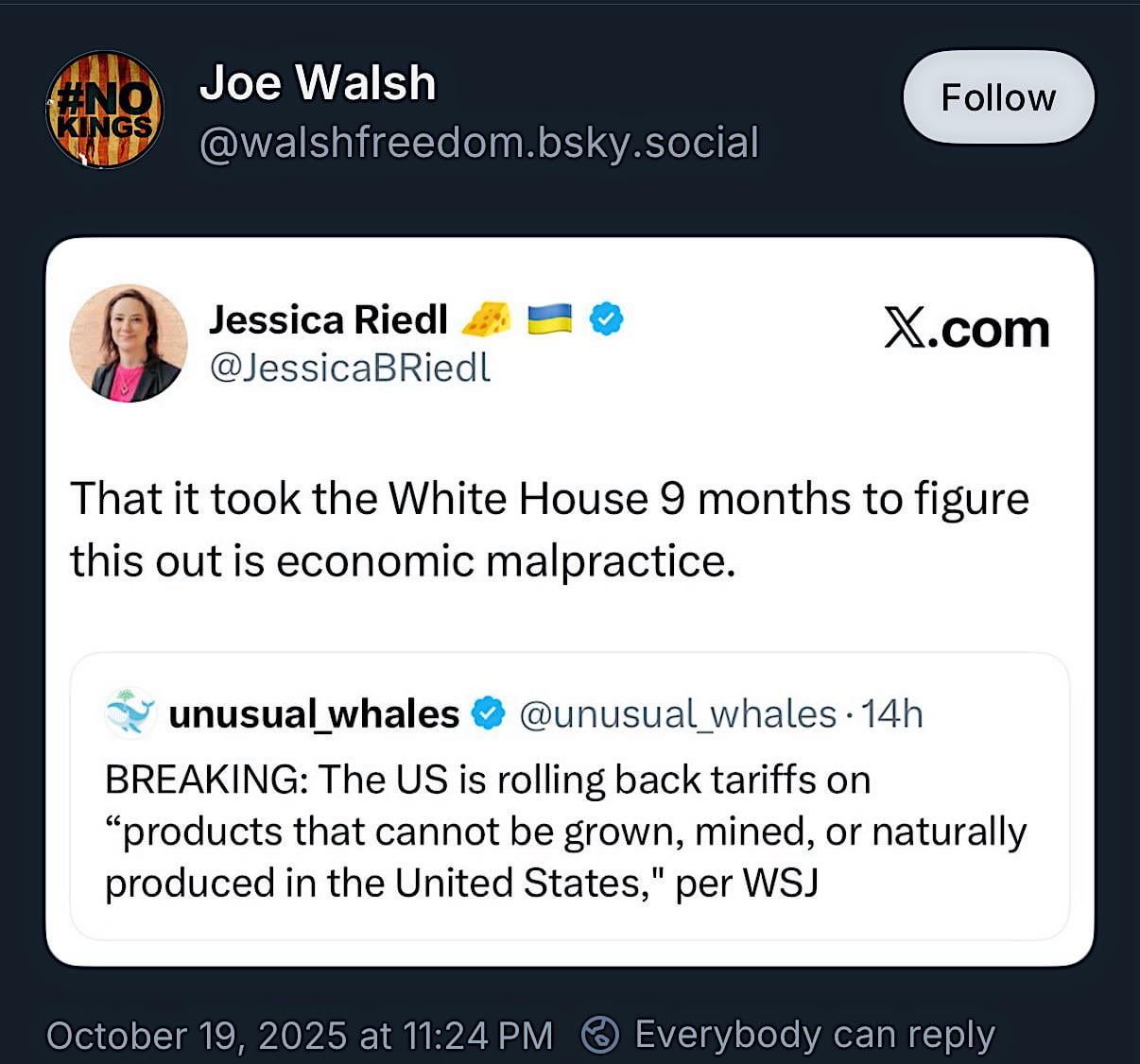Open the @unusual_whales handle link
Screen dimensions: 1140x1064
[x=678, y=714]
